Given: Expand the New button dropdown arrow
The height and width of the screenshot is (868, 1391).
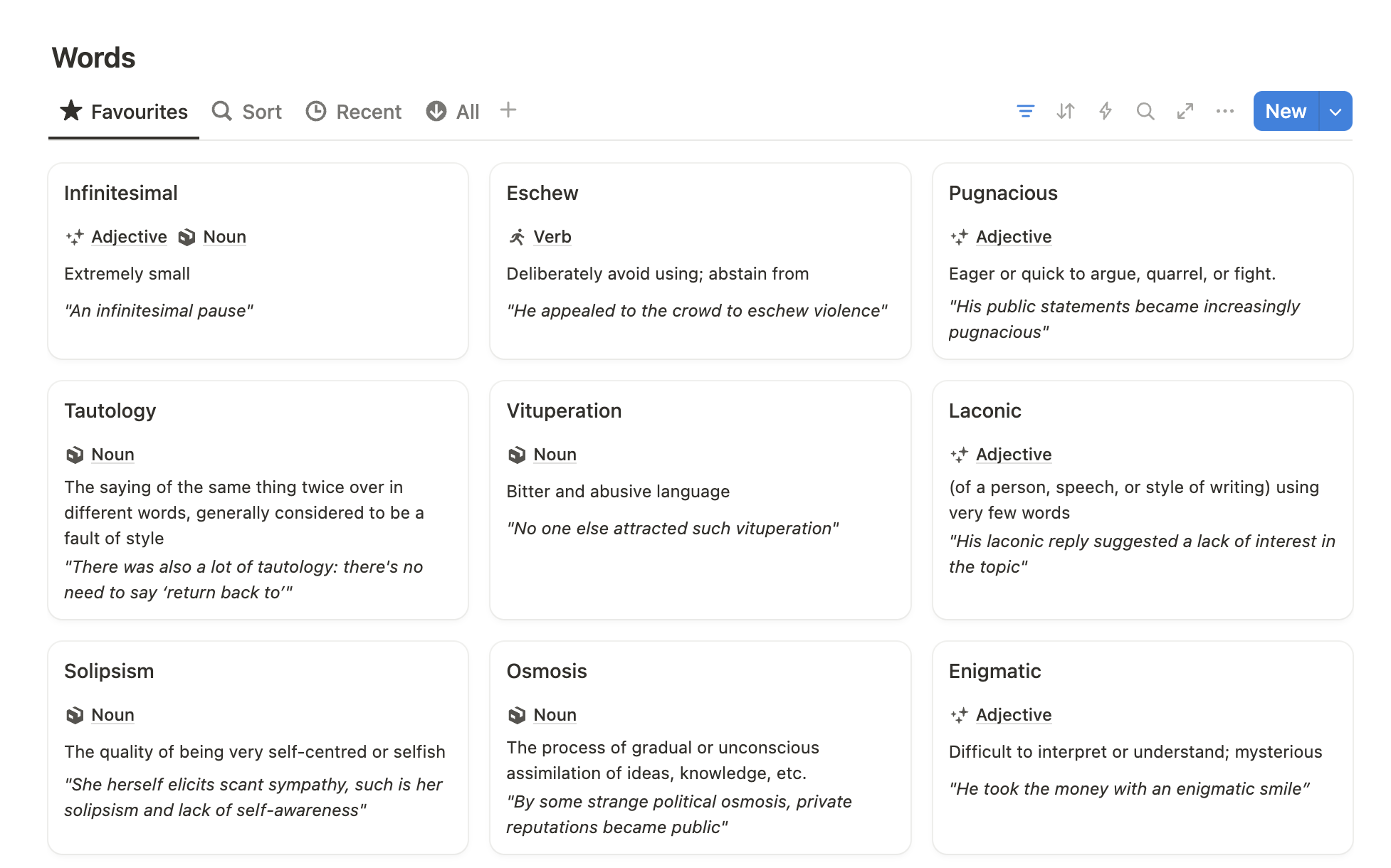Looking at the screenshot, I should tap(1335, 112).
